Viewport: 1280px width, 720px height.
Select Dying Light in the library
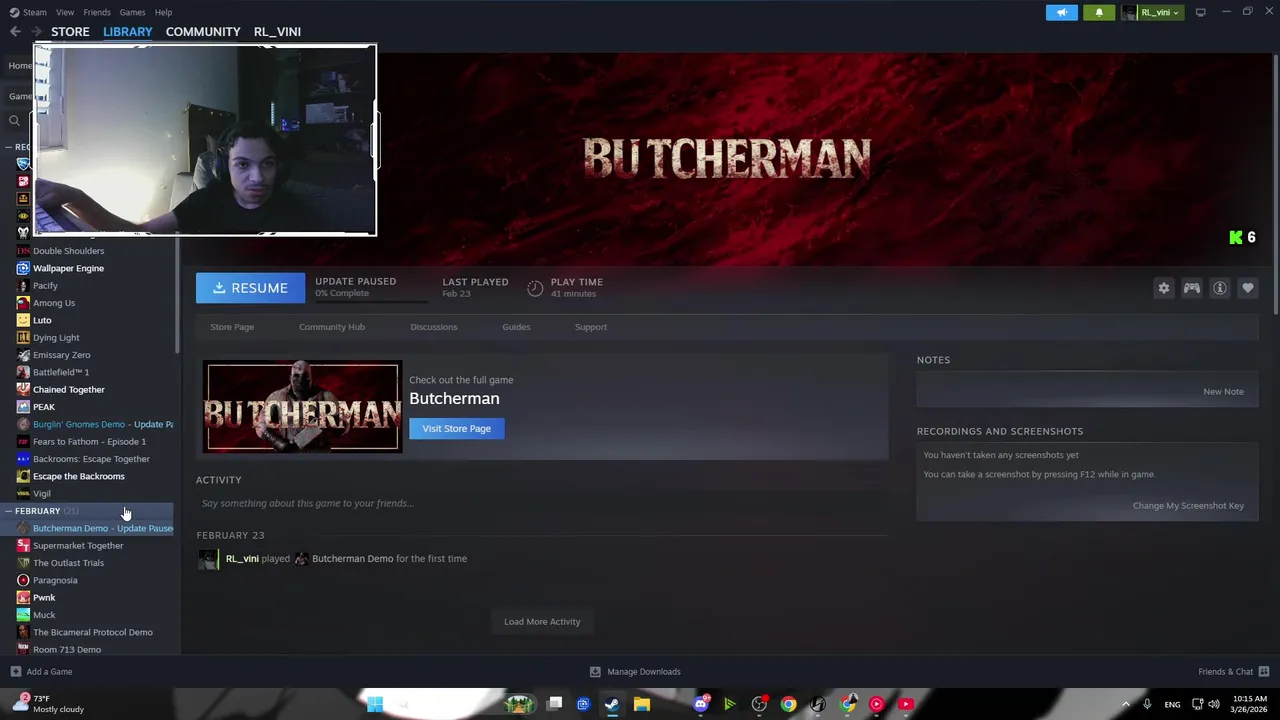[x=56, y=338]
